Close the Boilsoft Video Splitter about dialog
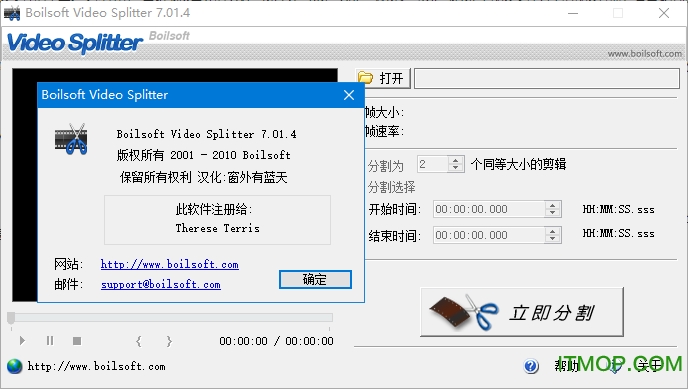This screenshot has height=389, width=688. point(349,95)
